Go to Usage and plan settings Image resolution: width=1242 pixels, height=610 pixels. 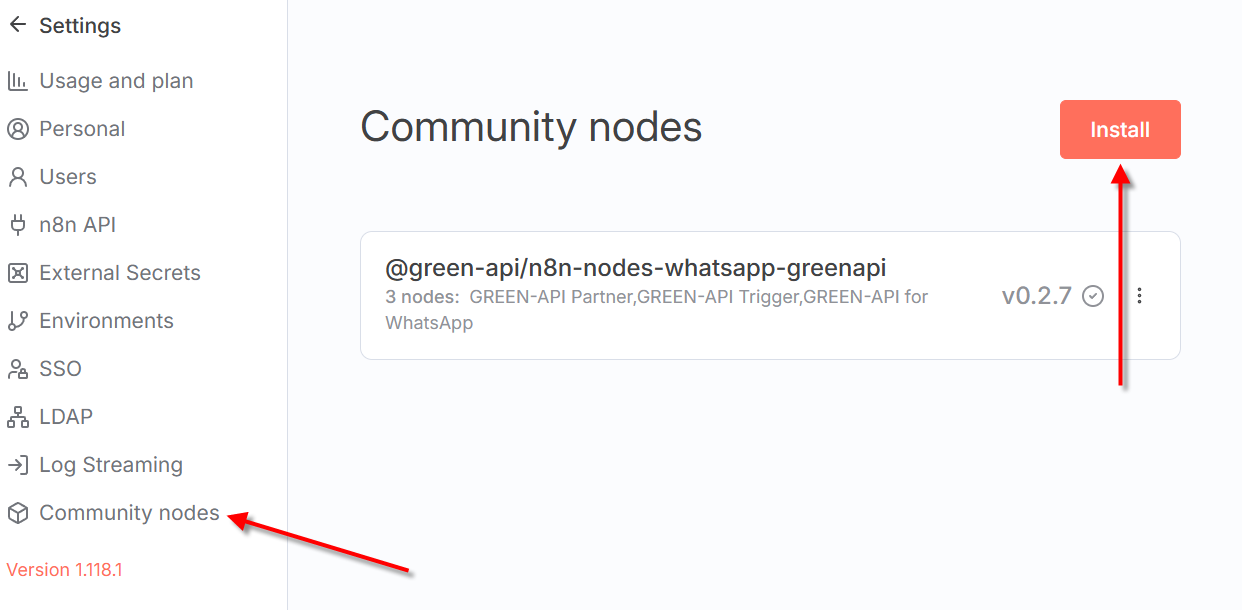coord(116,81)
